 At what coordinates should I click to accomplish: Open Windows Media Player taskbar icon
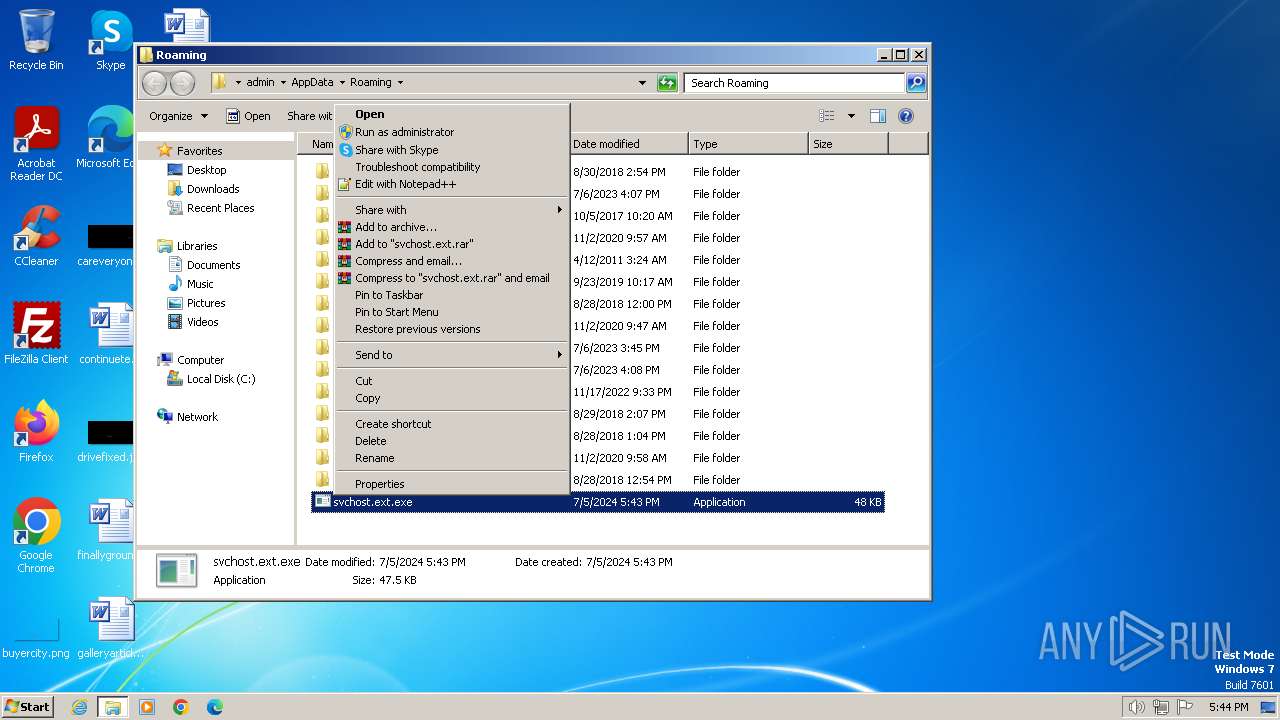point(147,707)
